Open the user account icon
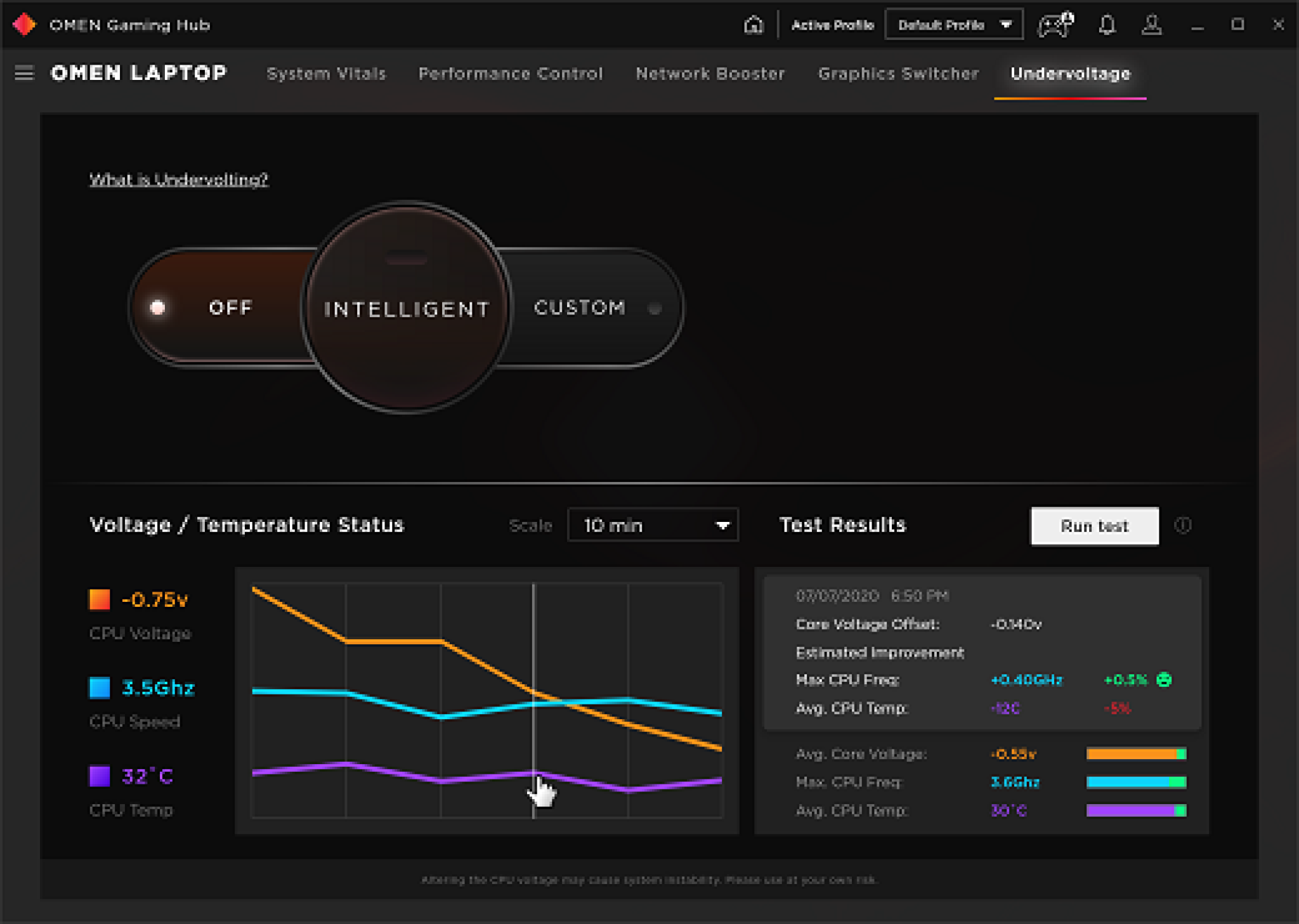Image resolution: width=1299 pixels, height=924 pixels. (1151, 25)
